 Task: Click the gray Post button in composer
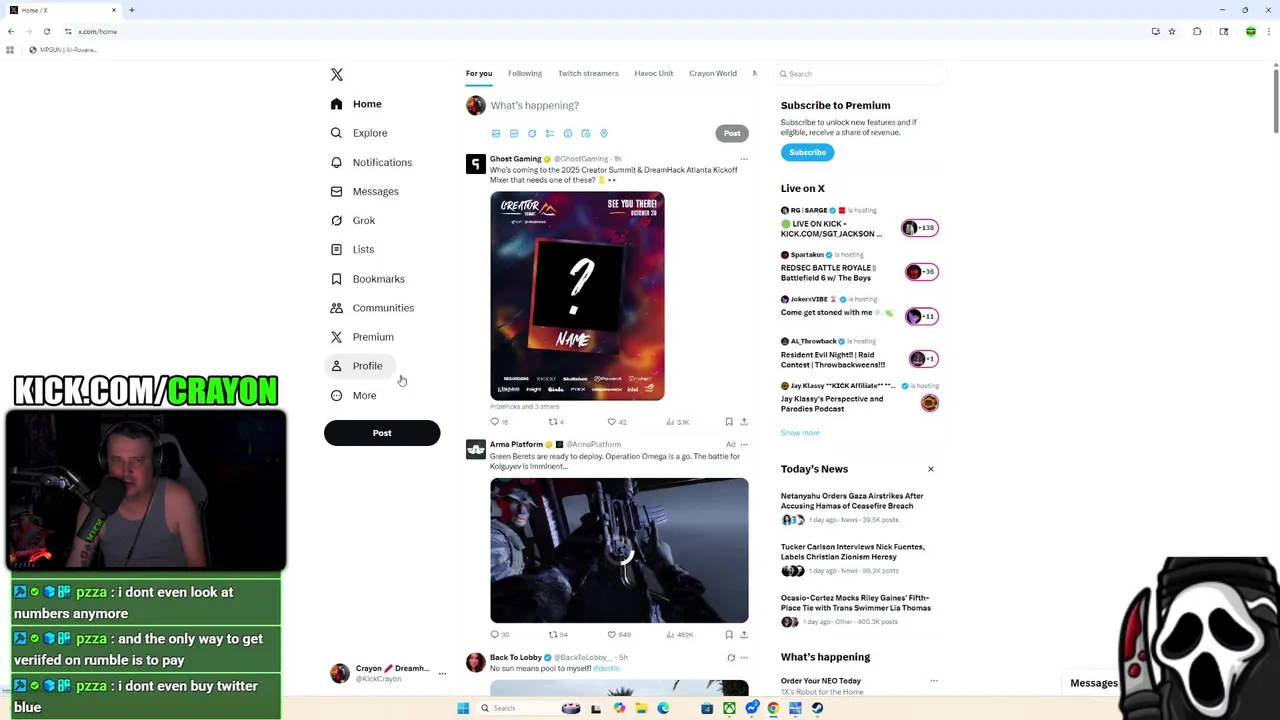point(732,133)
